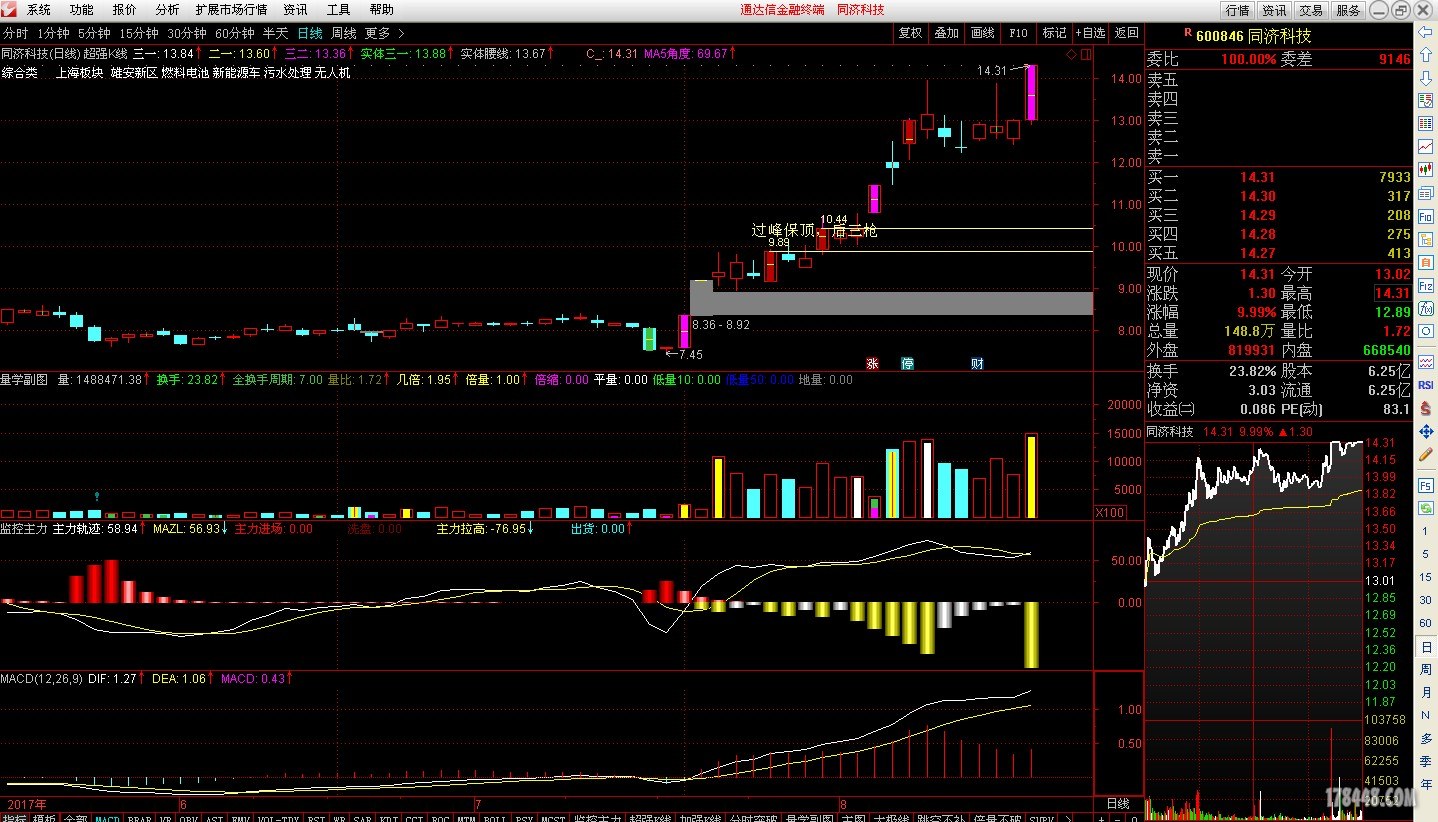
Task: Switch to 周线 weekly chart tab
Action: pos(344,33)
